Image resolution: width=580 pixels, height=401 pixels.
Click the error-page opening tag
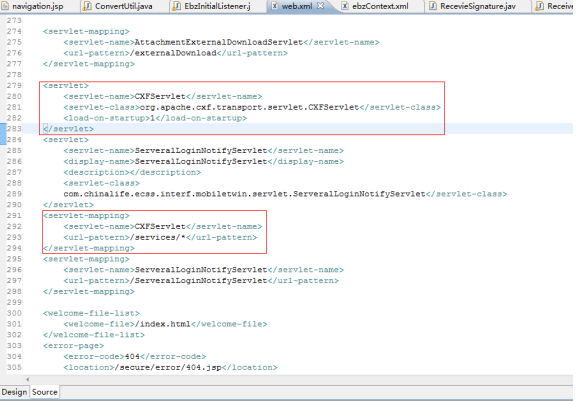[73, 346]
